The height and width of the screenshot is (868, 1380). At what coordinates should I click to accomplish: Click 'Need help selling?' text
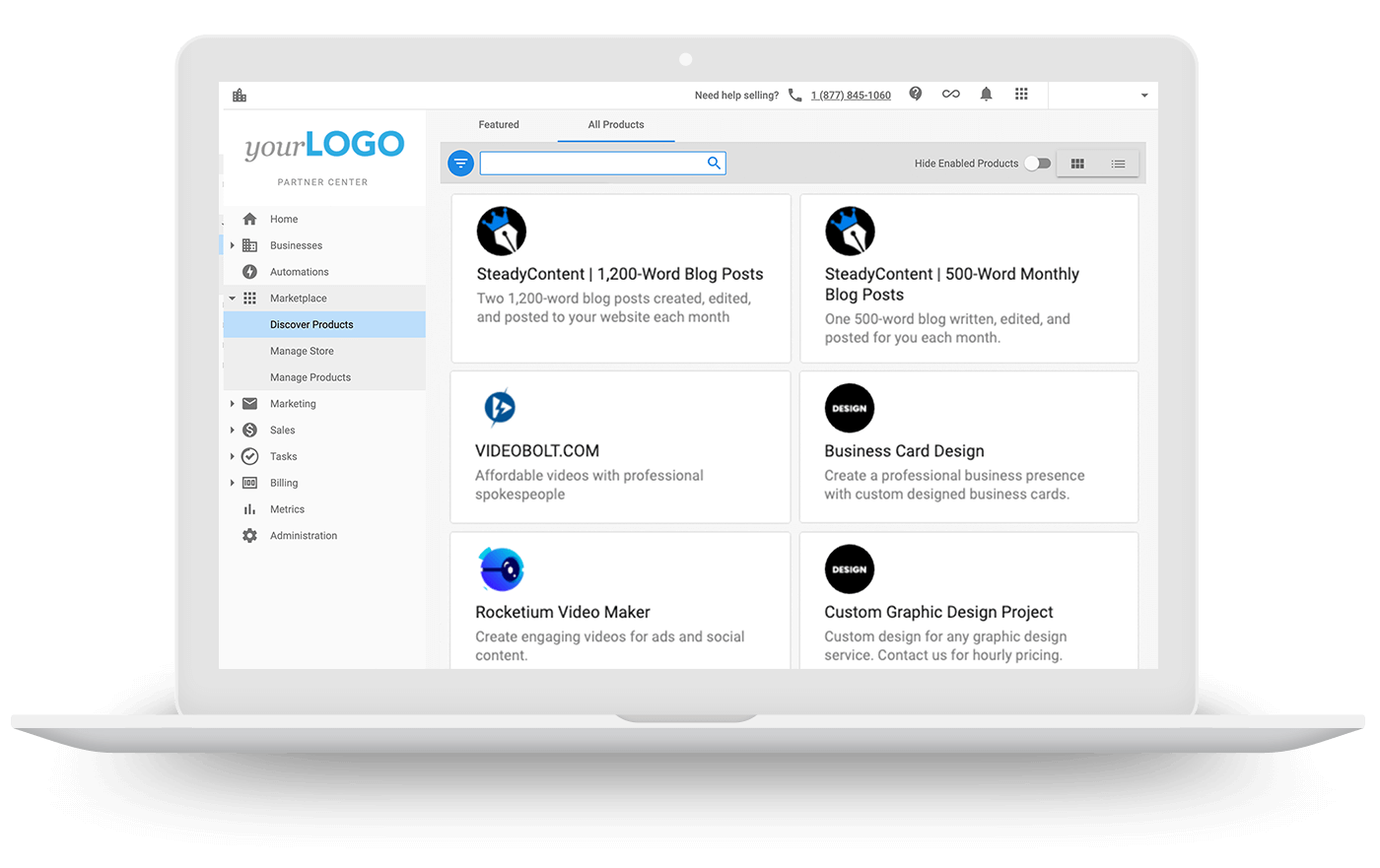(x=736, y=96)
